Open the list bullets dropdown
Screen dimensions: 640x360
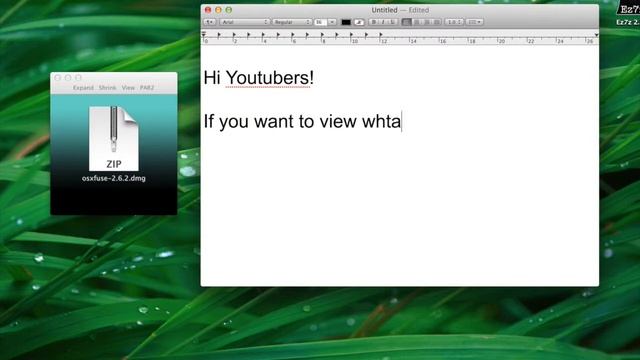tap(474, 22)
